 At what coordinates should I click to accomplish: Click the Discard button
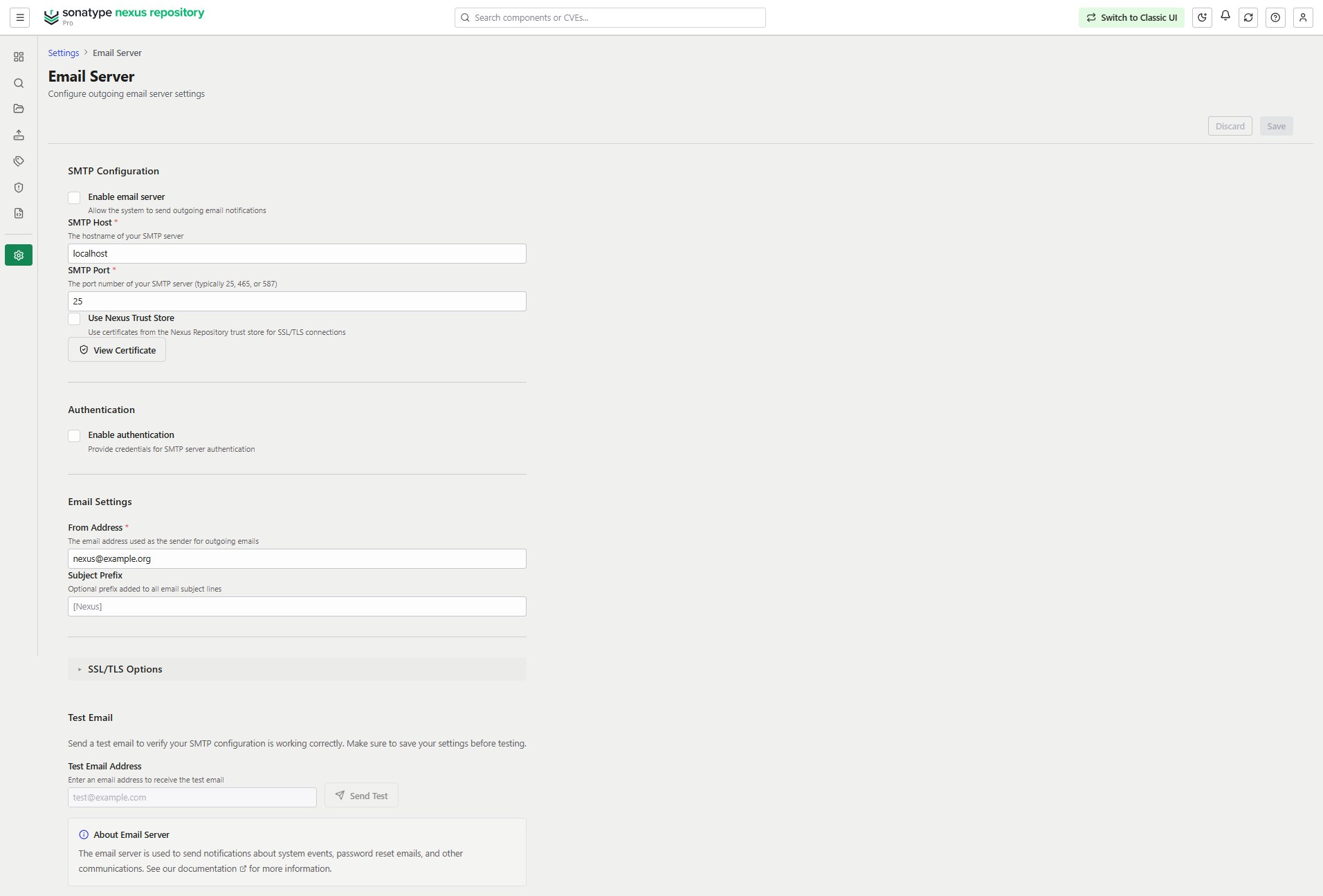[x=1230, y=126]
